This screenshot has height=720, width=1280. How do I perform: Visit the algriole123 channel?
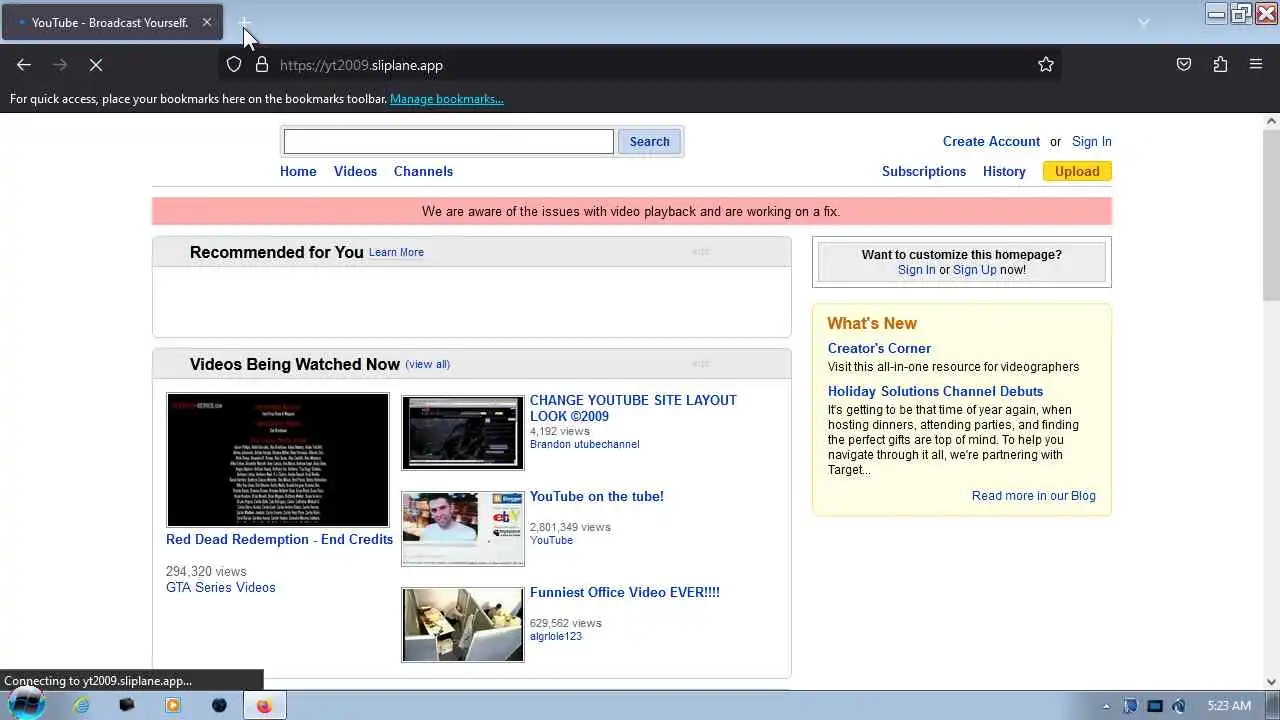(x=556, y=636)
